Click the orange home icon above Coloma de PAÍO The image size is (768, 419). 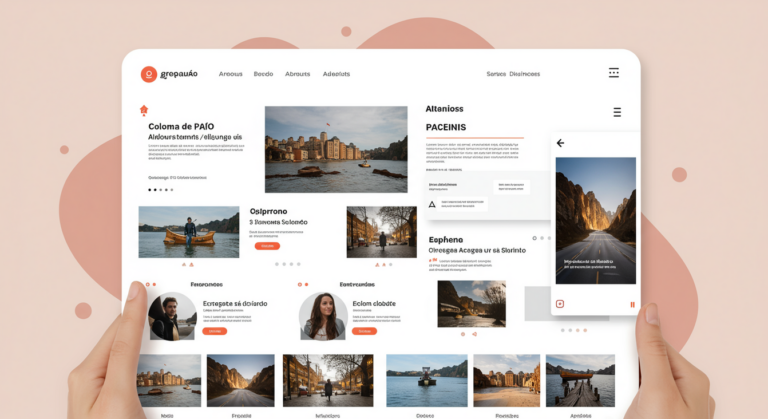(x=144, y=110)
